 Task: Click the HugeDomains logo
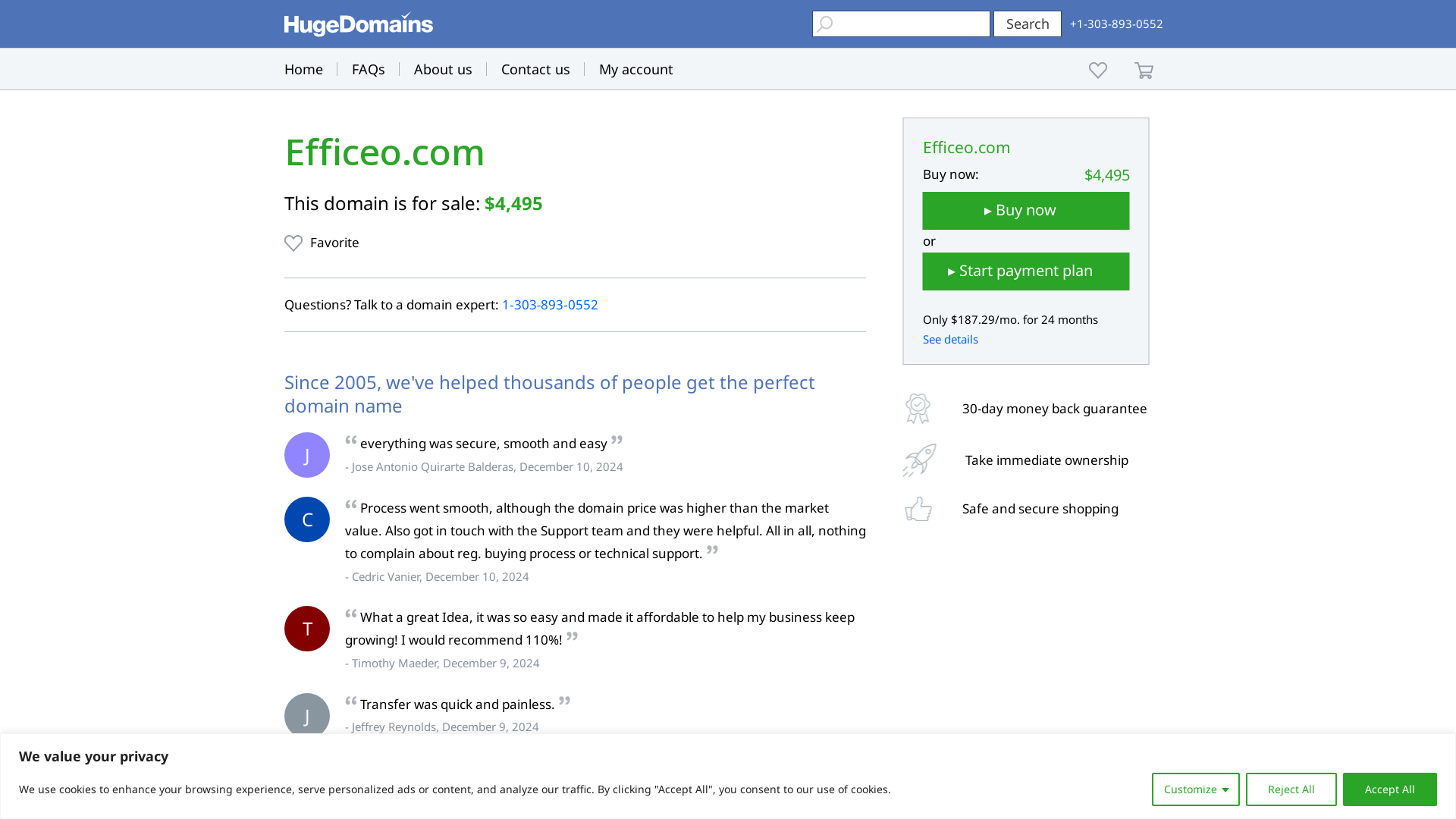click(358, 24)
